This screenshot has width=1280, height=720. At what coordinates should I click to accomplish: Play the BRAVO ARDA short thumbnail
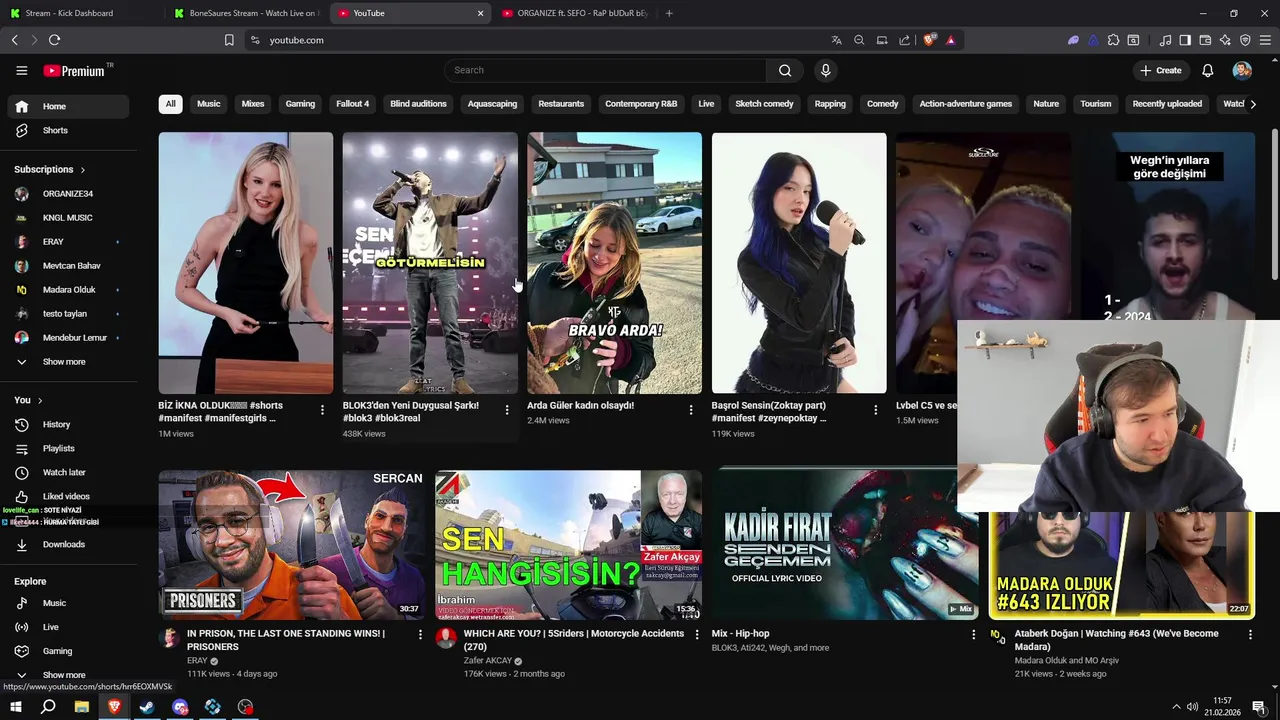[614, 263]
